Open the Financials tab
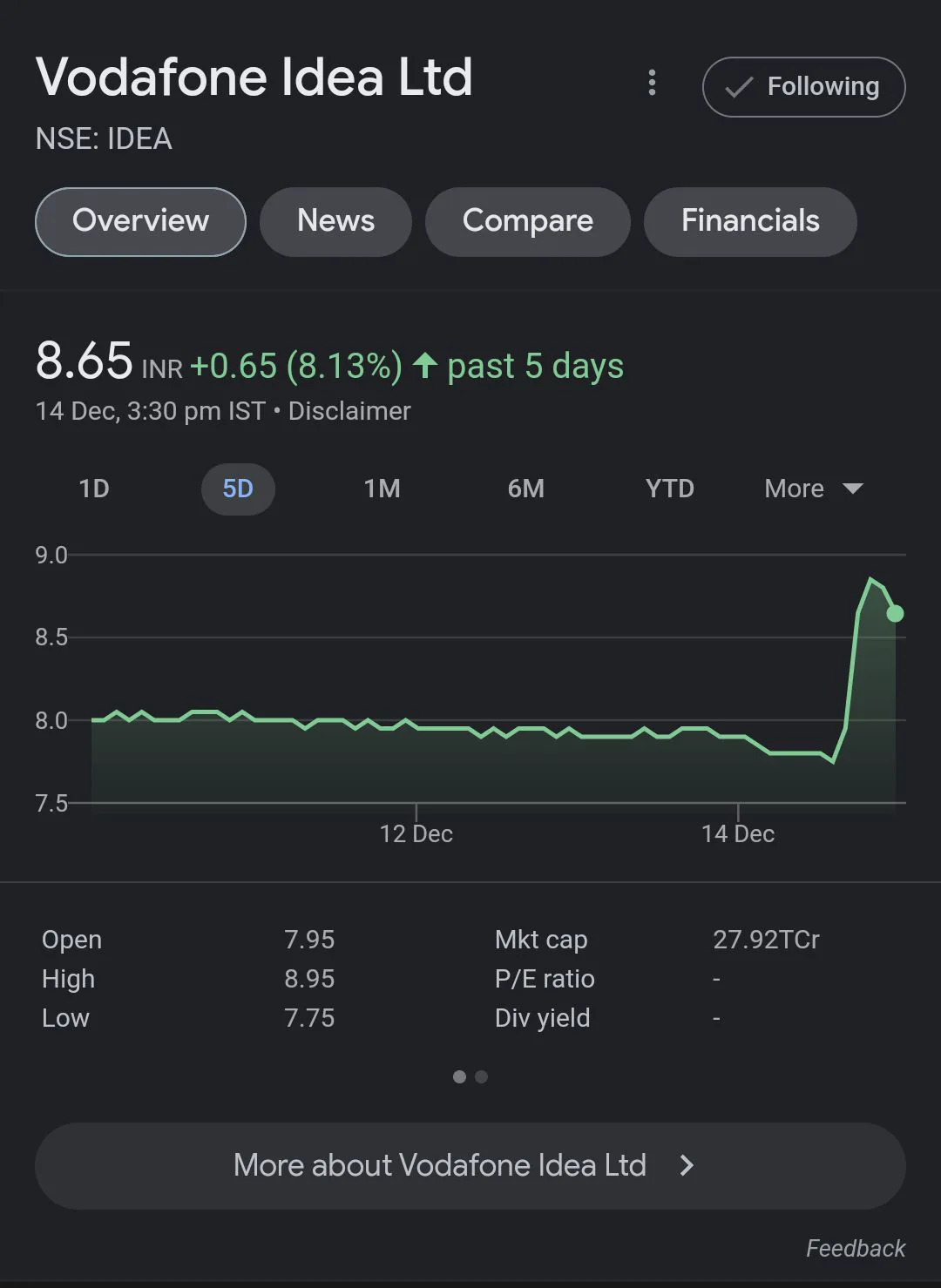Image resolution: width=941 pixels, height=1288 pixels. click(750, 221)
